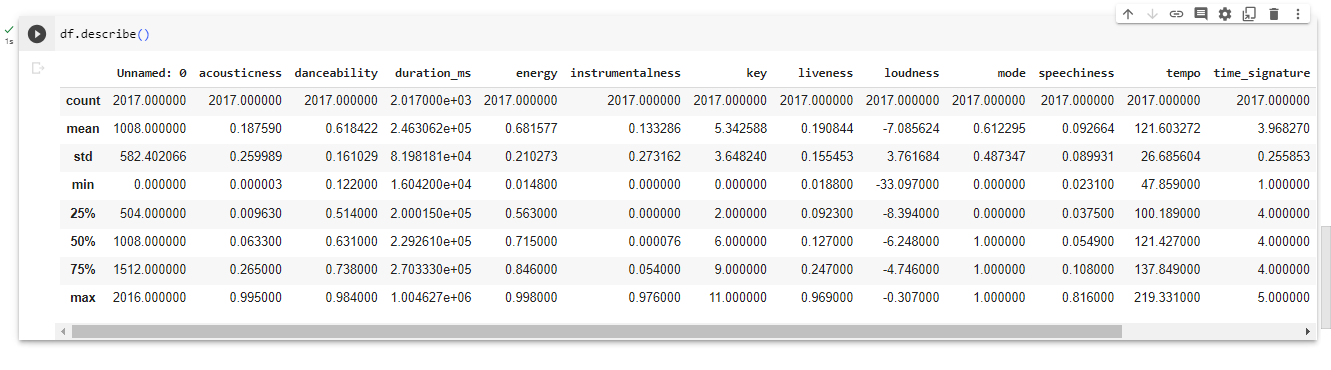
Task: Click the output toggle icon beside table
Action: tap(38, 68)
